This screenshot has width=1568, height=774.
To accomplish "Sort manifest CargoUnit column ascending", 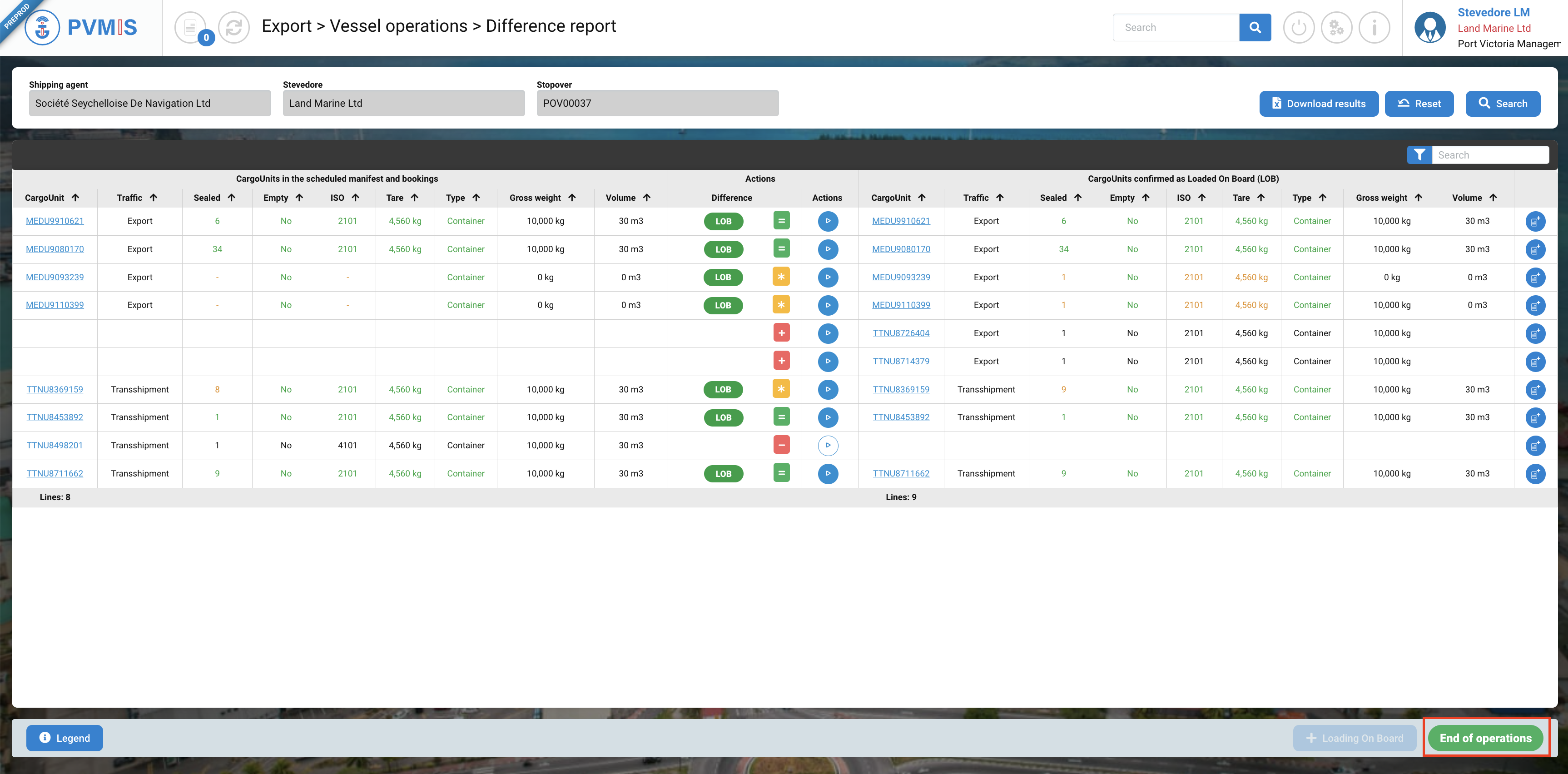I will 75,198.
